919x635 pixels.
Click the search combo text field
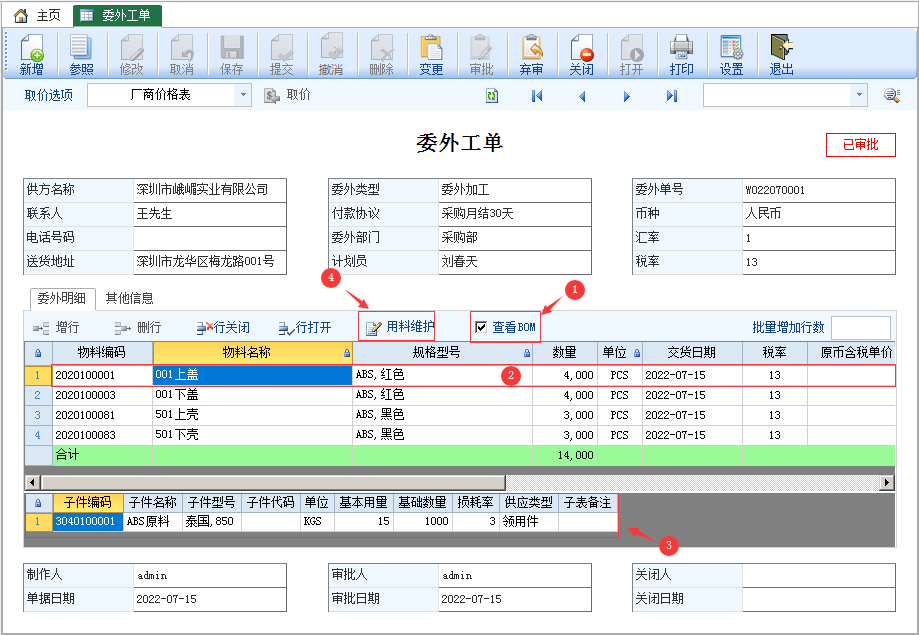[x=777, y=95]
